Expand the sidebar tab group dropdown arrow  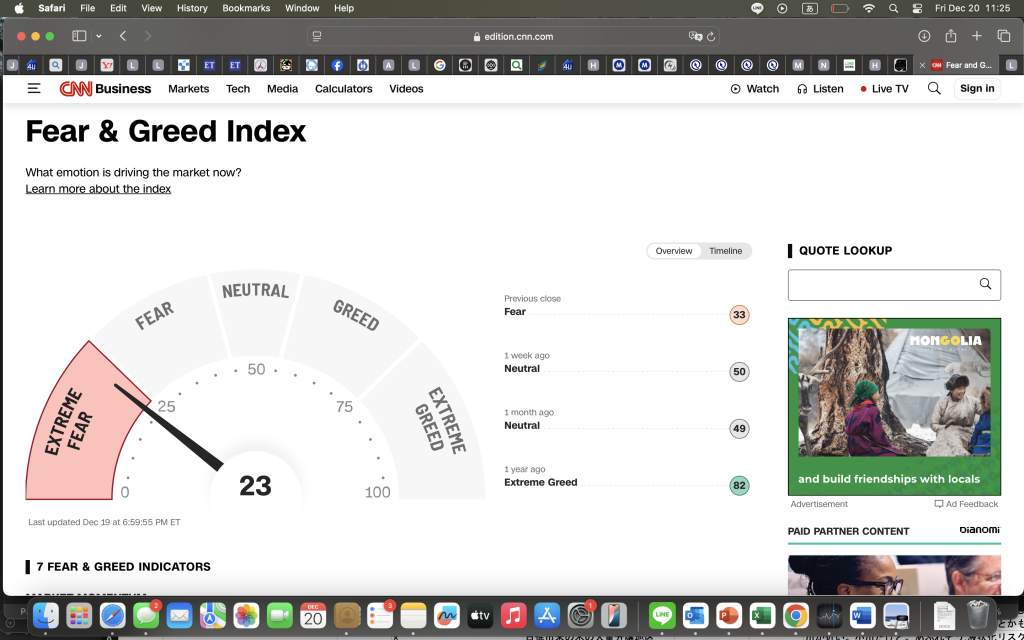click(98, 36)
